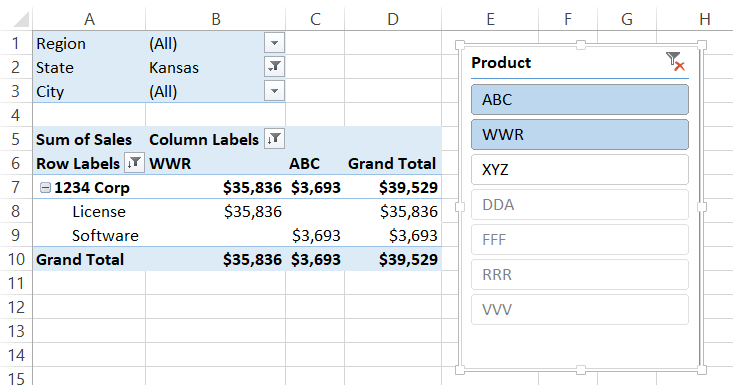Toggle the ABC slicer item
733x385 pixels.
tap(580, 100)
